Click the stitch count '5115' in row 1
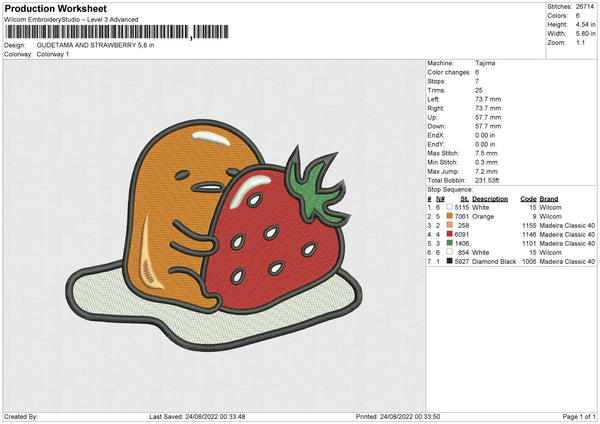 click(x=462, y=207)
